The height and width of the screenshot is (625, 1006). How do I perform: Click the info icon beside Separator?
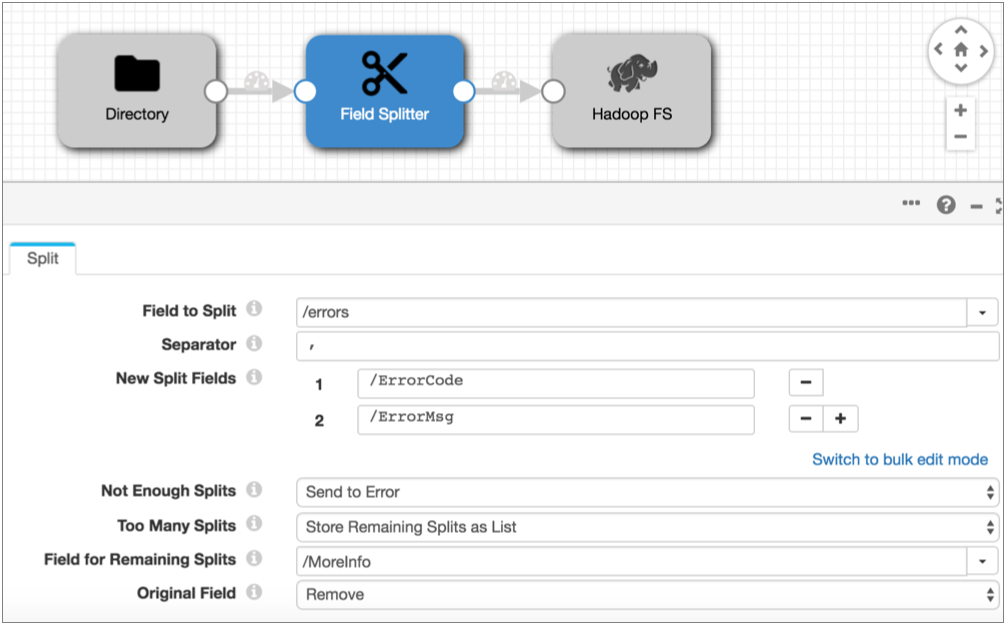254,344
